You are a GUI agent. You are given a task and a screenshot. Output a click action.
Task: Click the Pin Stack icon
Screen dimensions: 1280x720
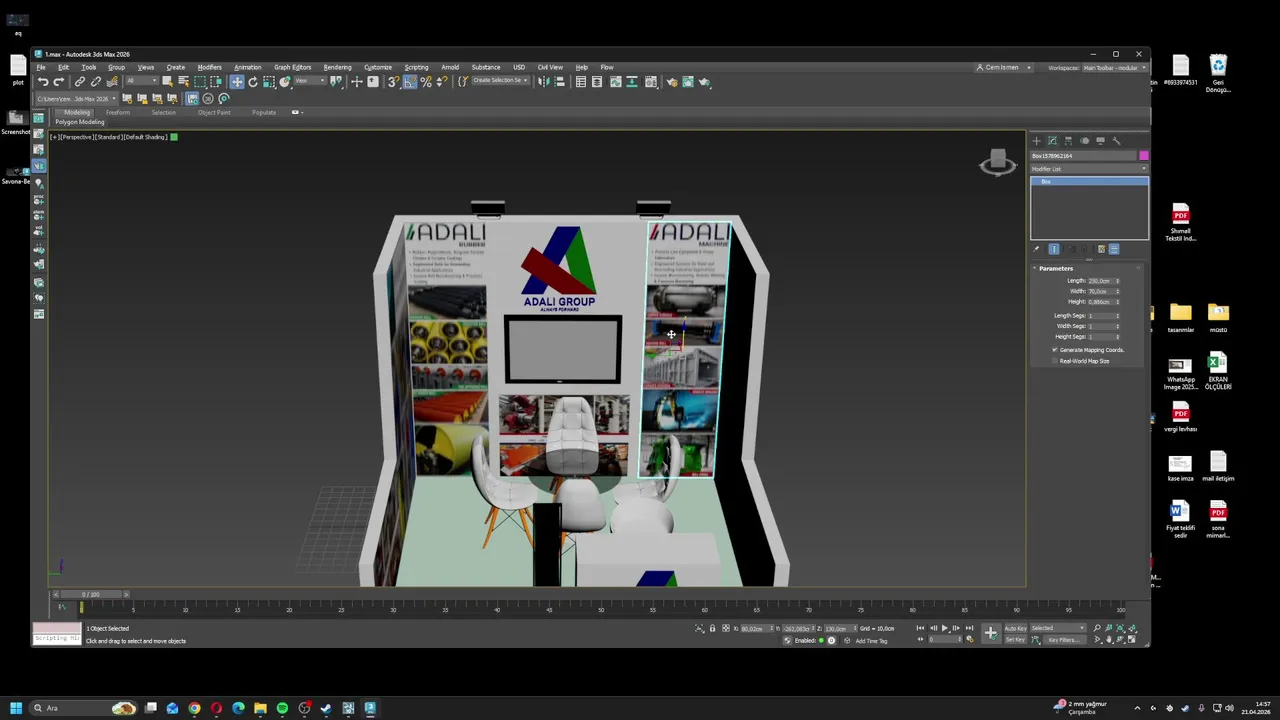(1036, 249)
